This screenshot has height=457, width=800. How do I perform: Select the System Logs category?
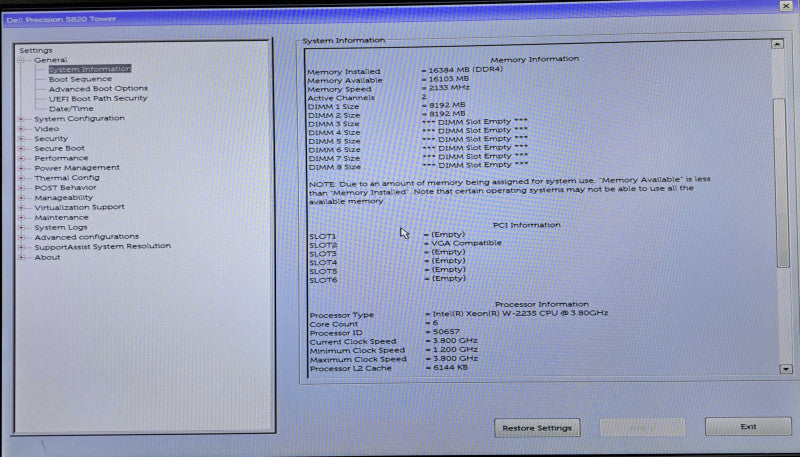point(61,227)
